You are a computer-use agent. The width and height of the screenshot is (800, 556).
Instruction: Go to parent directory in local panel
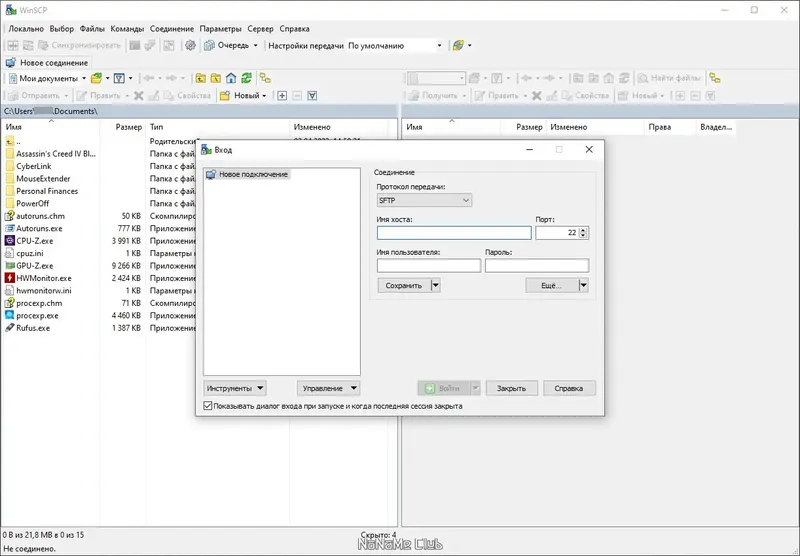(x=201, y=79)
